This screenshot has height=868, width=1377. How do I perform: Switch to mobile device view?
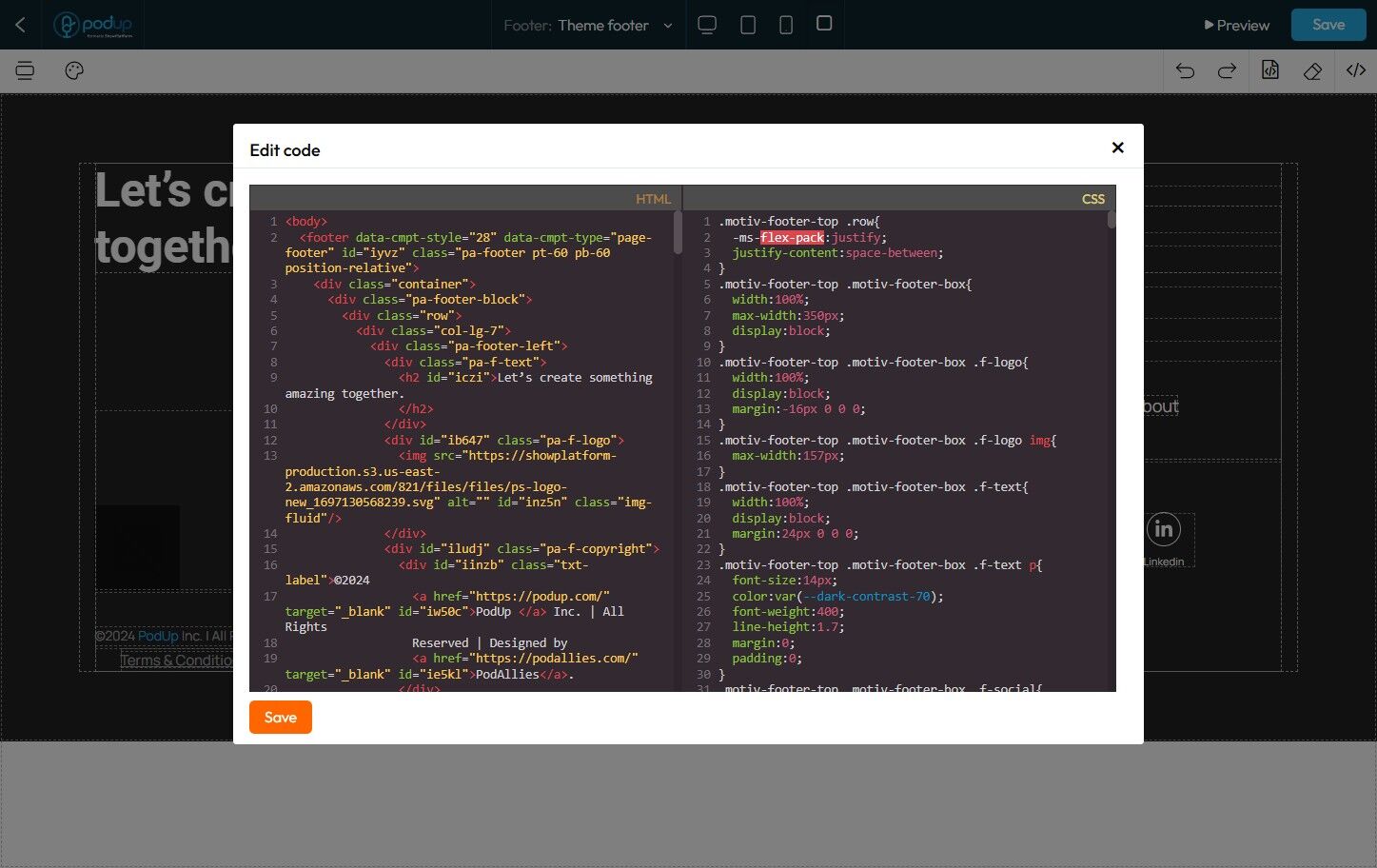(786, 25)
